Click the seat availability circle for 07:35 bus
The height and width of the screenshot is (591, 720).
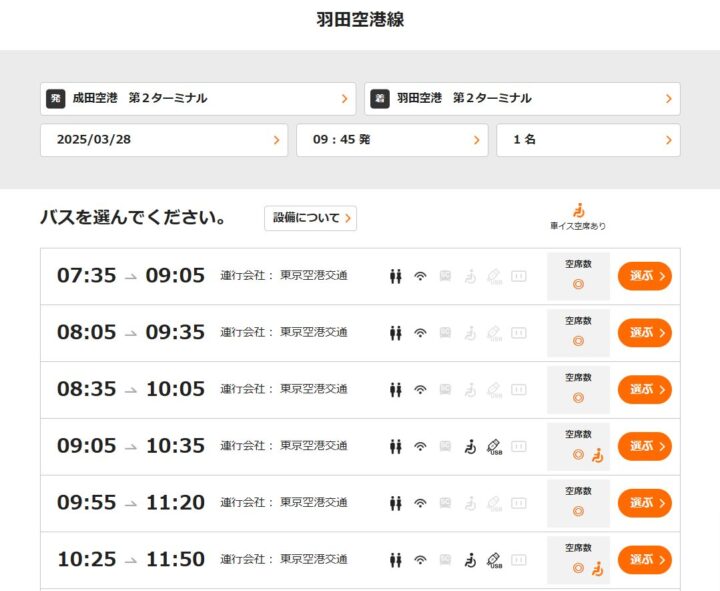coord(578,285)
